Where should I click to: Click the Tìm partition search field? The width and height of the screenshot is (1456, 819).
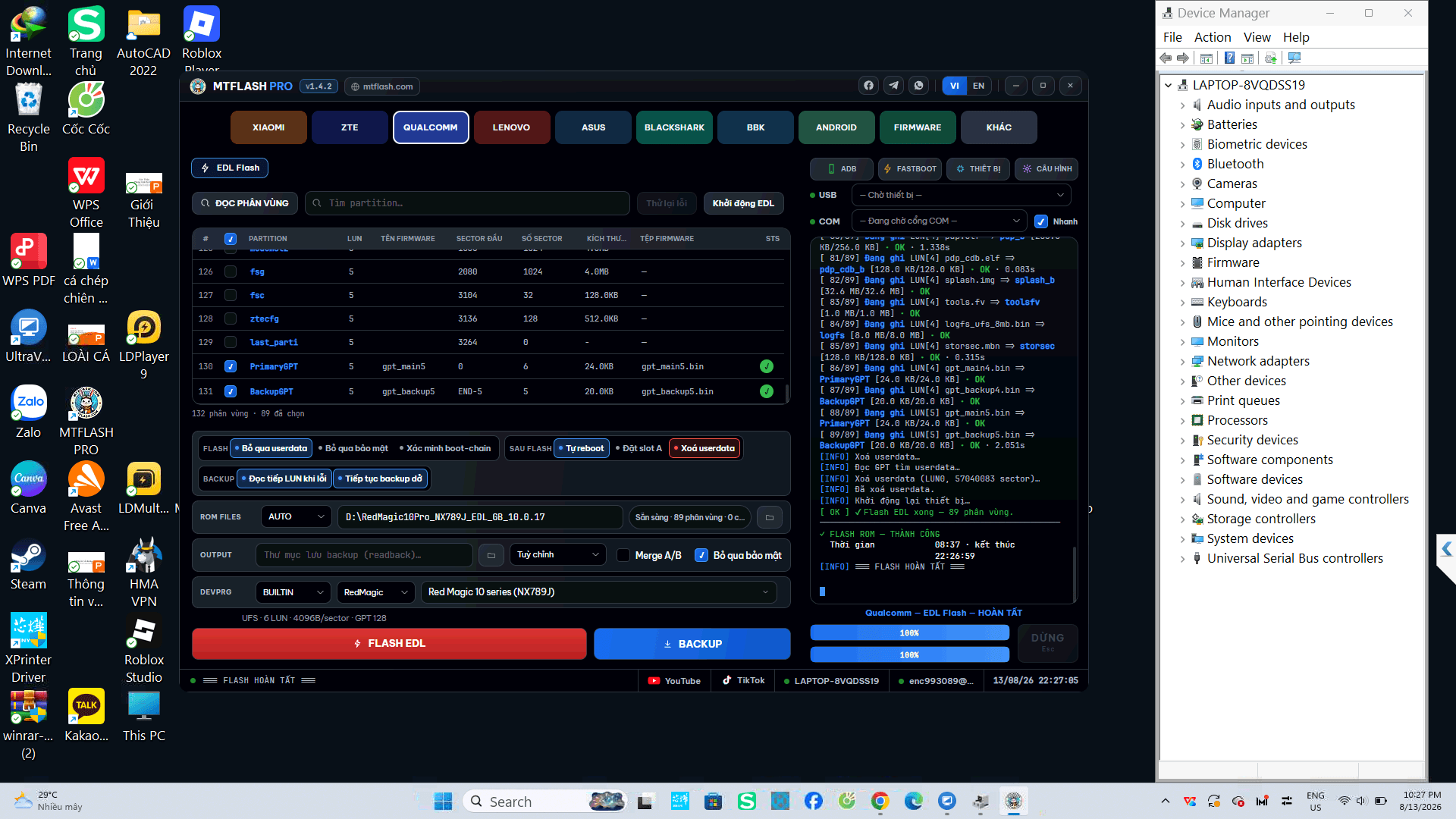(x=467, y=203)
